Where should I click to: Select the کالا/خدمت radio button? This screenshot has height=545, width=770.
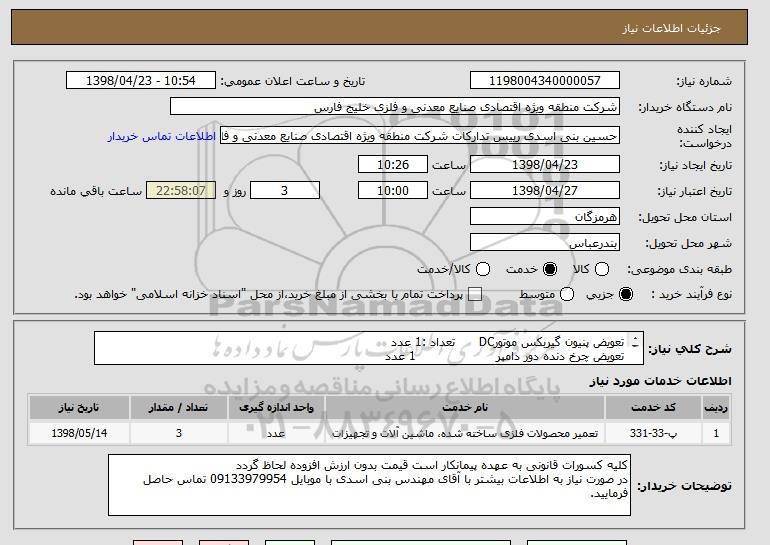[483, 269]
